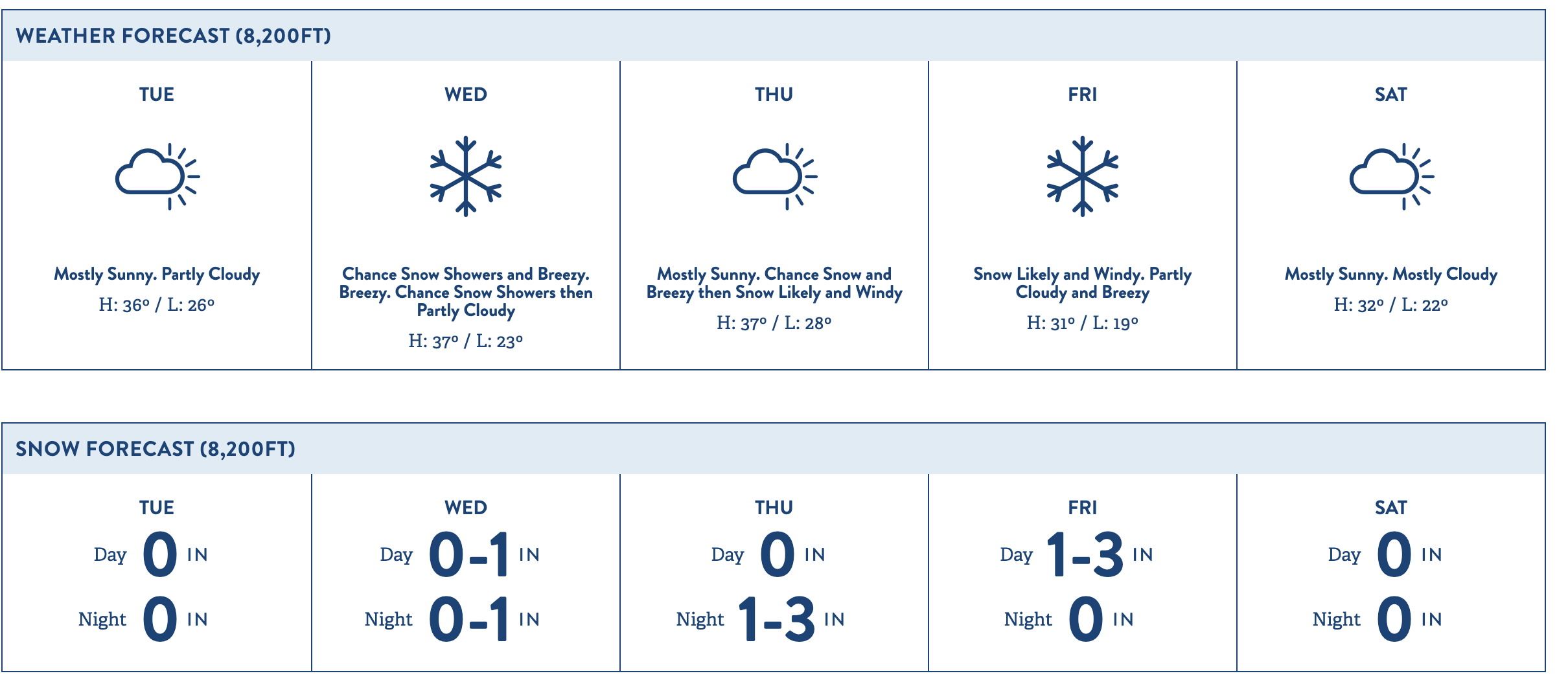Click Thursday's H: 37° / L: 28° temperature
Viewport: 1568px width, 680px height.
point(774,323)
